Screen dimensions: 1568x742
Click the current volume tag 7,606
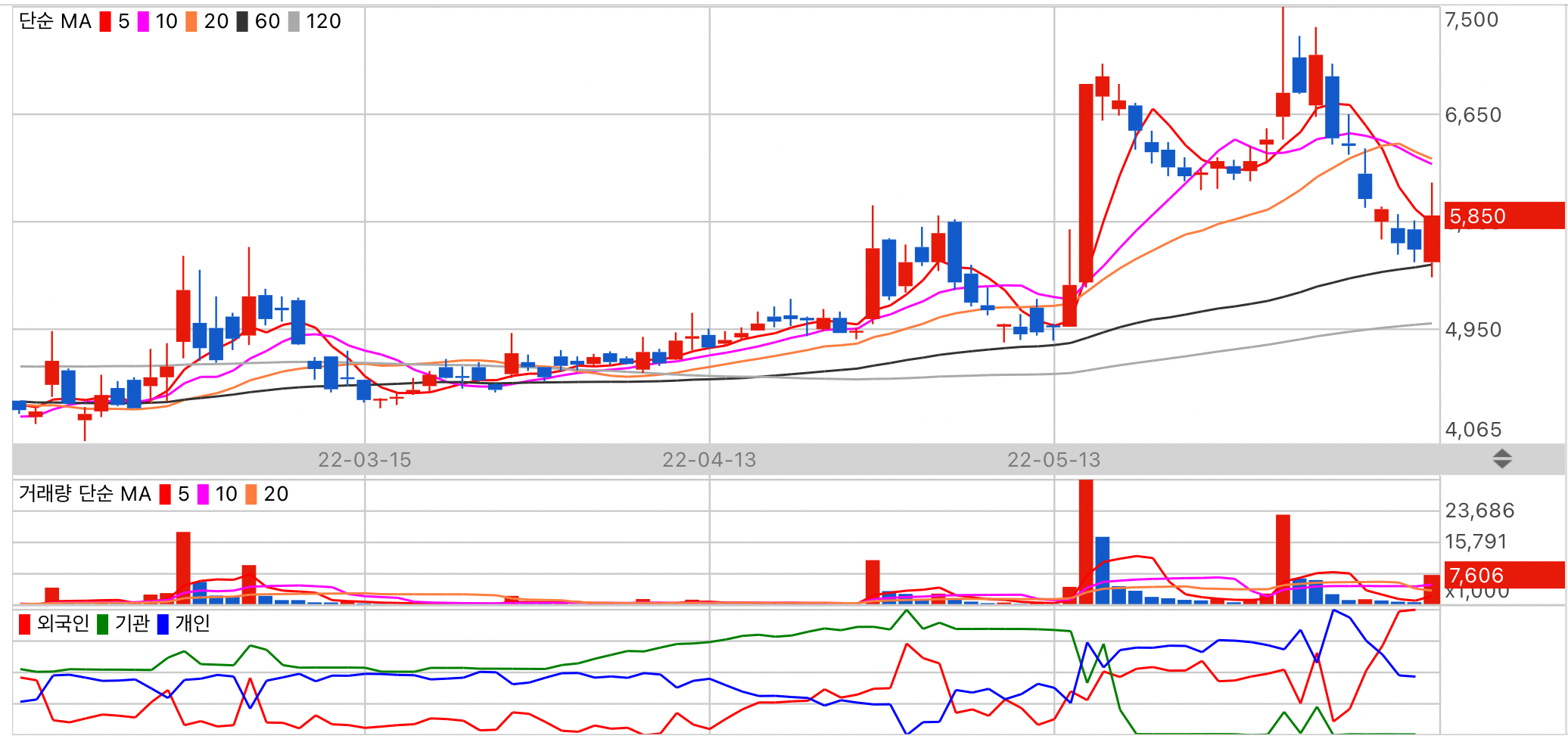tap(1504, 575)
